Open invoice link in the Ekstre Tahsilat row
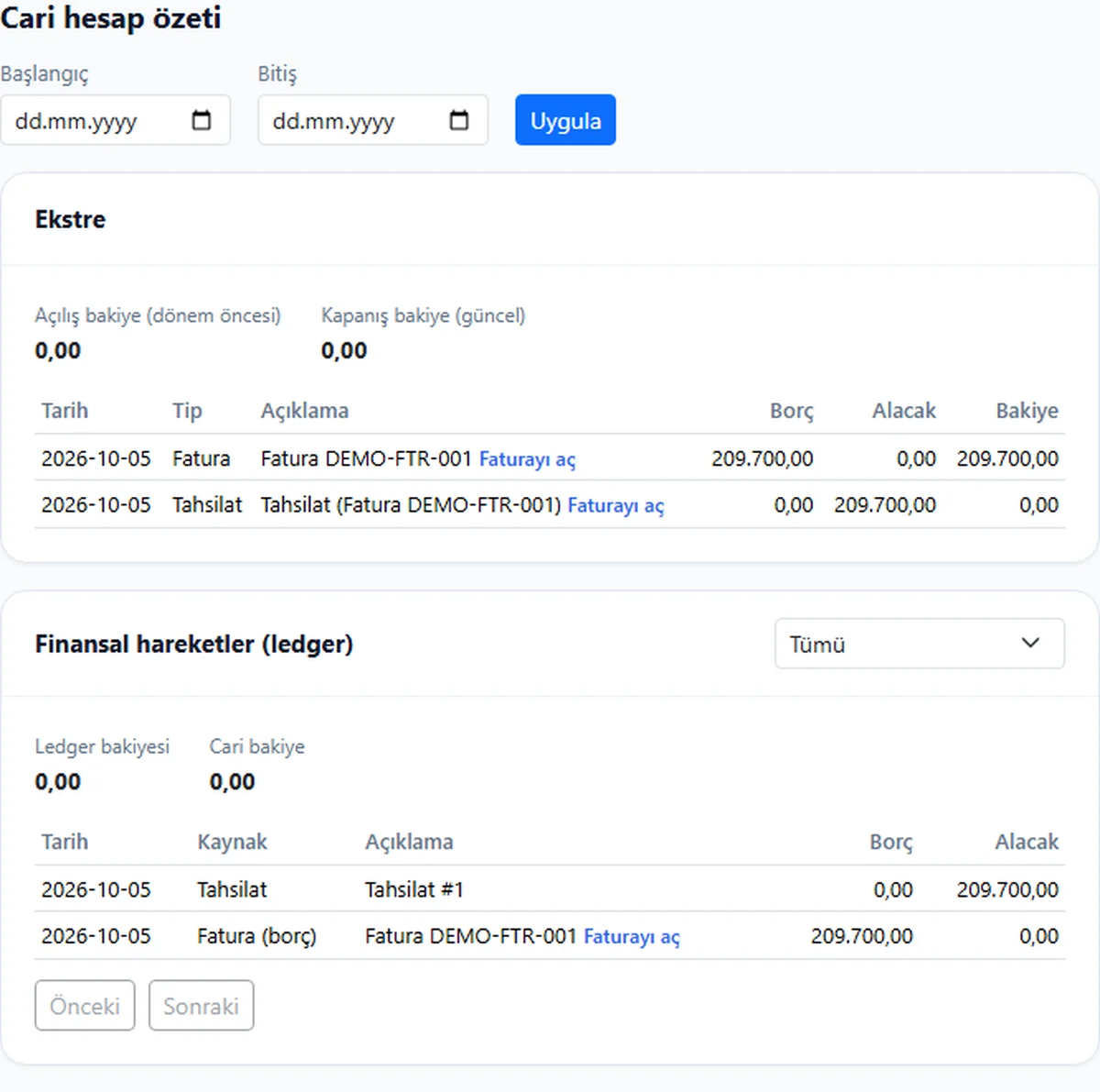The height and width of the screenshot is (1092, 1100). click(616, 505)
